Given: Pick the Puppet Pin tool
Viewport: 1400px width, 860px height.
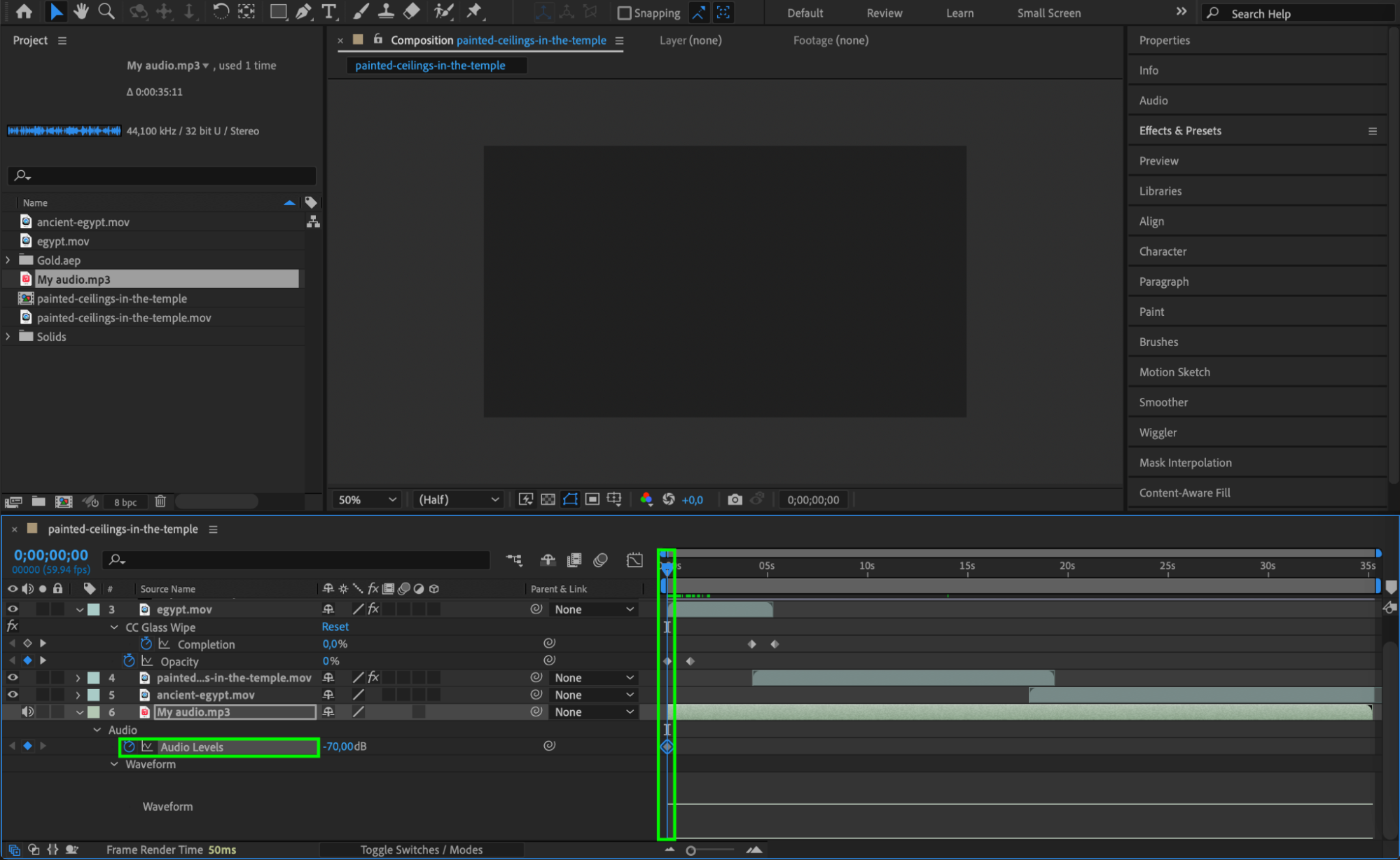Looking at the screenshot, I should (x=474, y=11).
